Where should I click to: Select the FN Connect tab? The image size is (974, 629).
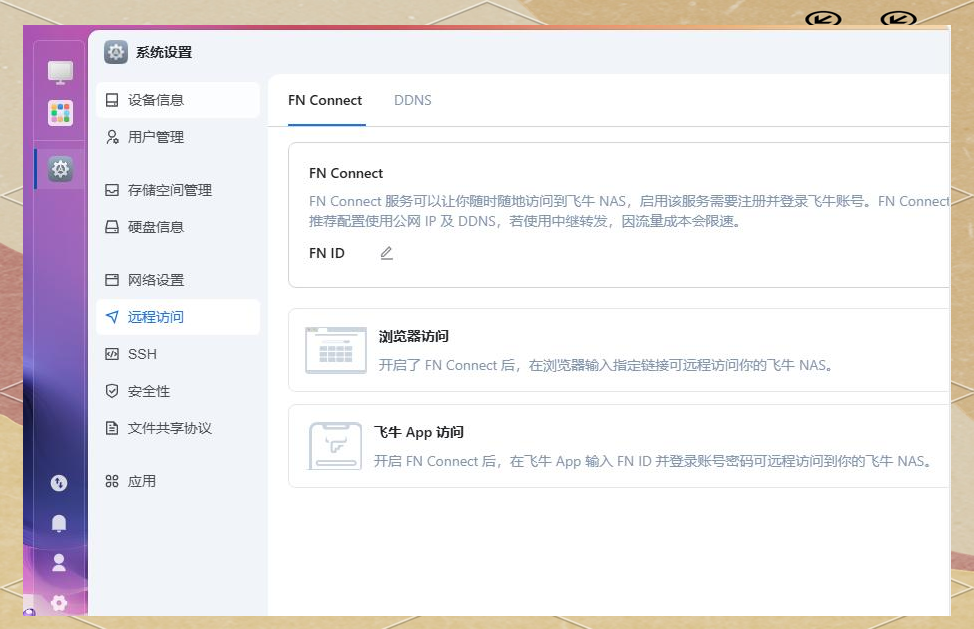pyautogui.click(x=325, y=100)
